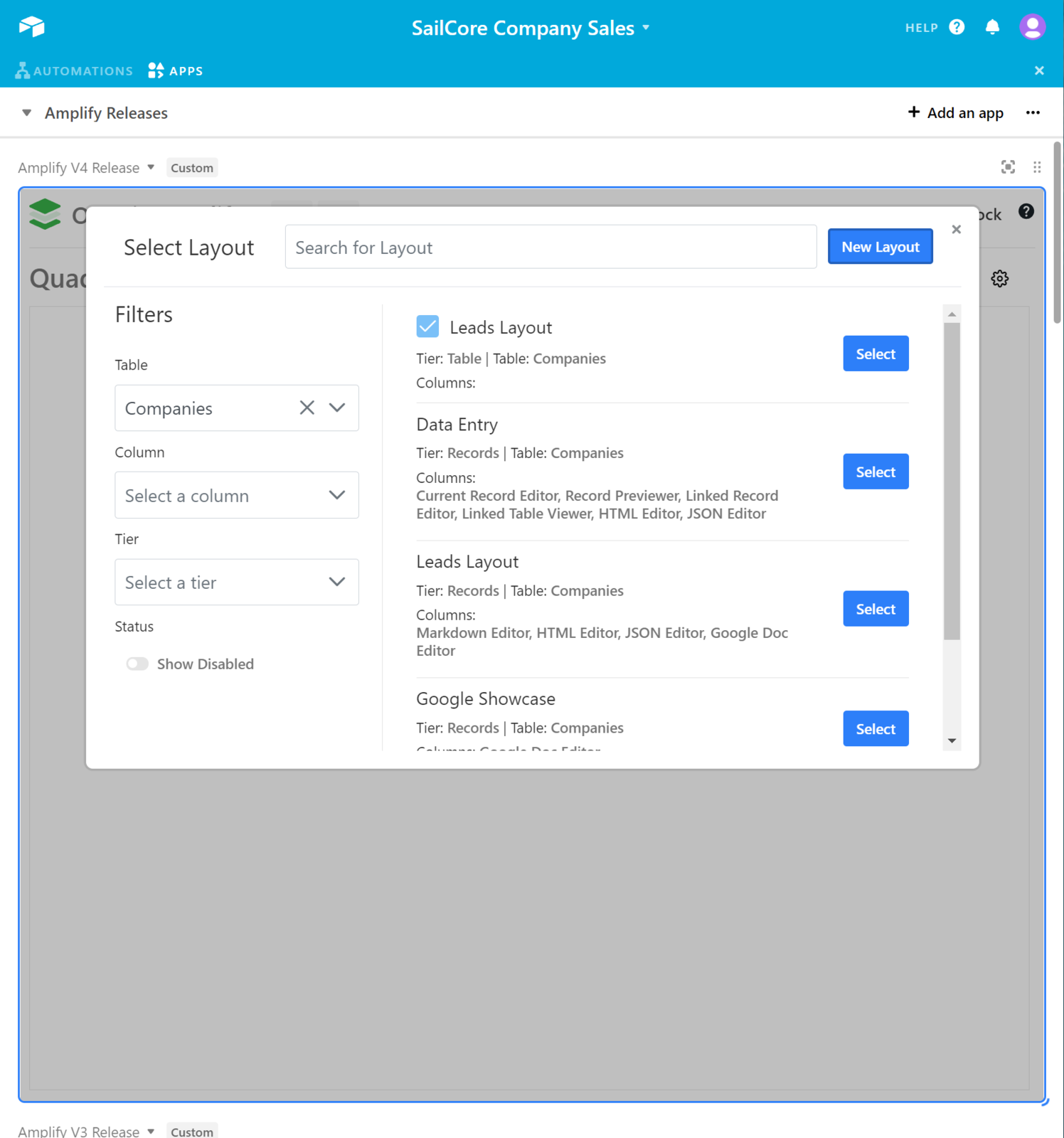The height and width of the screenshot is (1138, 1064).
Task: Toggle the Show Disabled switch
Action: coord(137,664)
